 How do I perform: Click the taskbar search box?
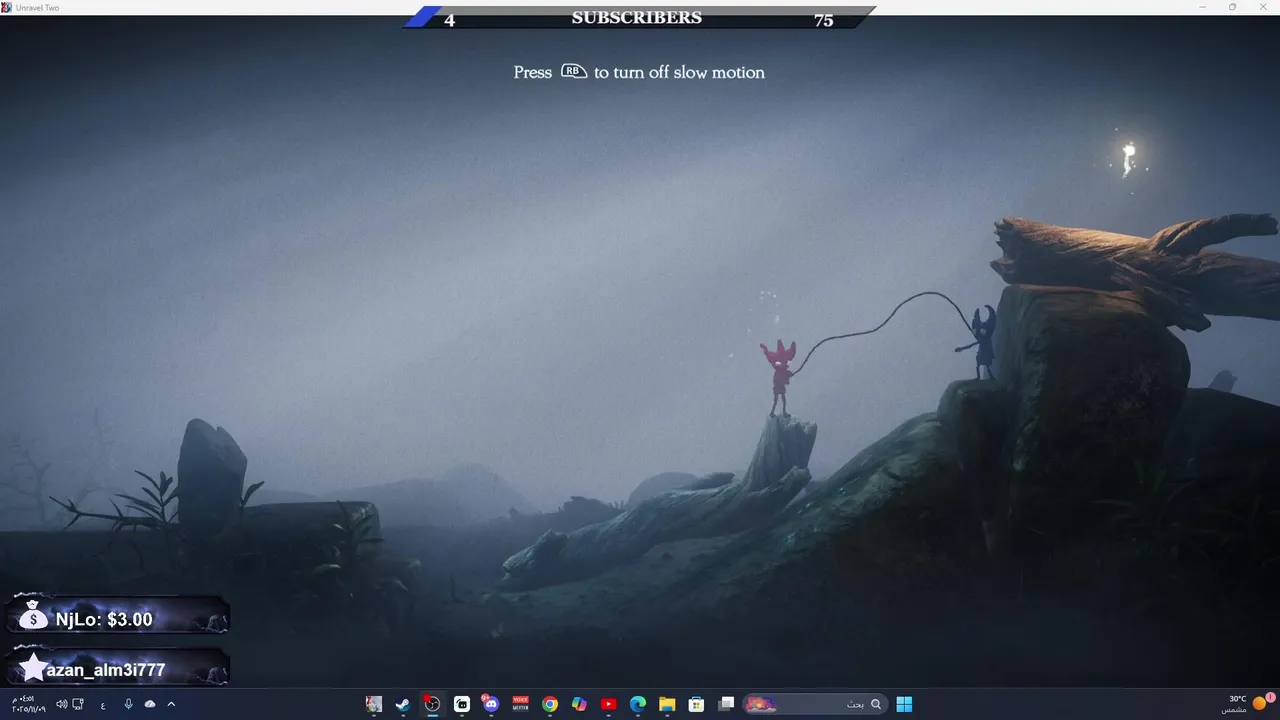coord(814,704)
